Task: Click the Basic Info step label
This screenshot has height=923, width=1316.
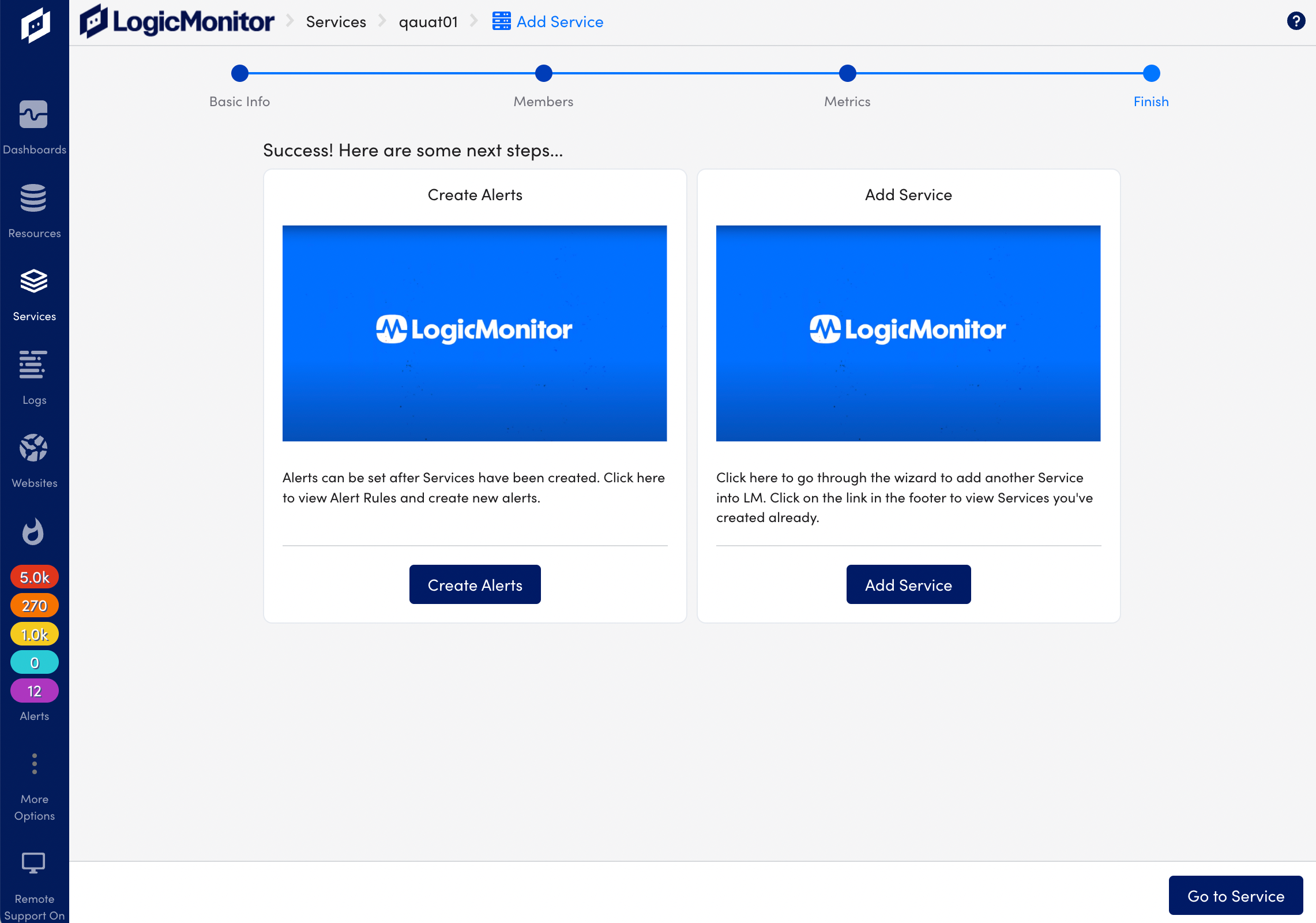Action: (x=240, y=102)
